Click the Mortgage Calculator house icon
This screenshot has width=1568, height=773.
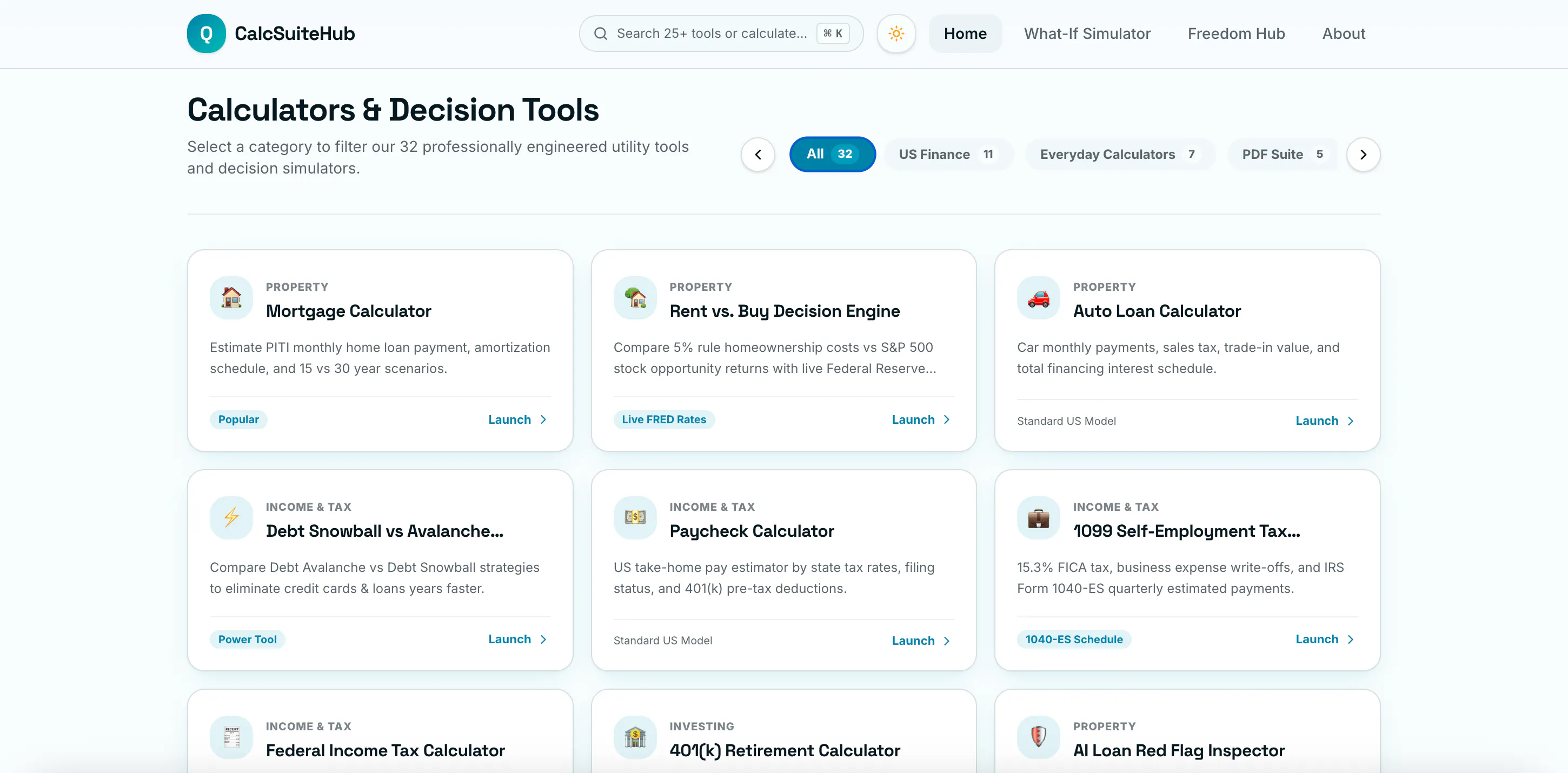[x=231, y=298]
